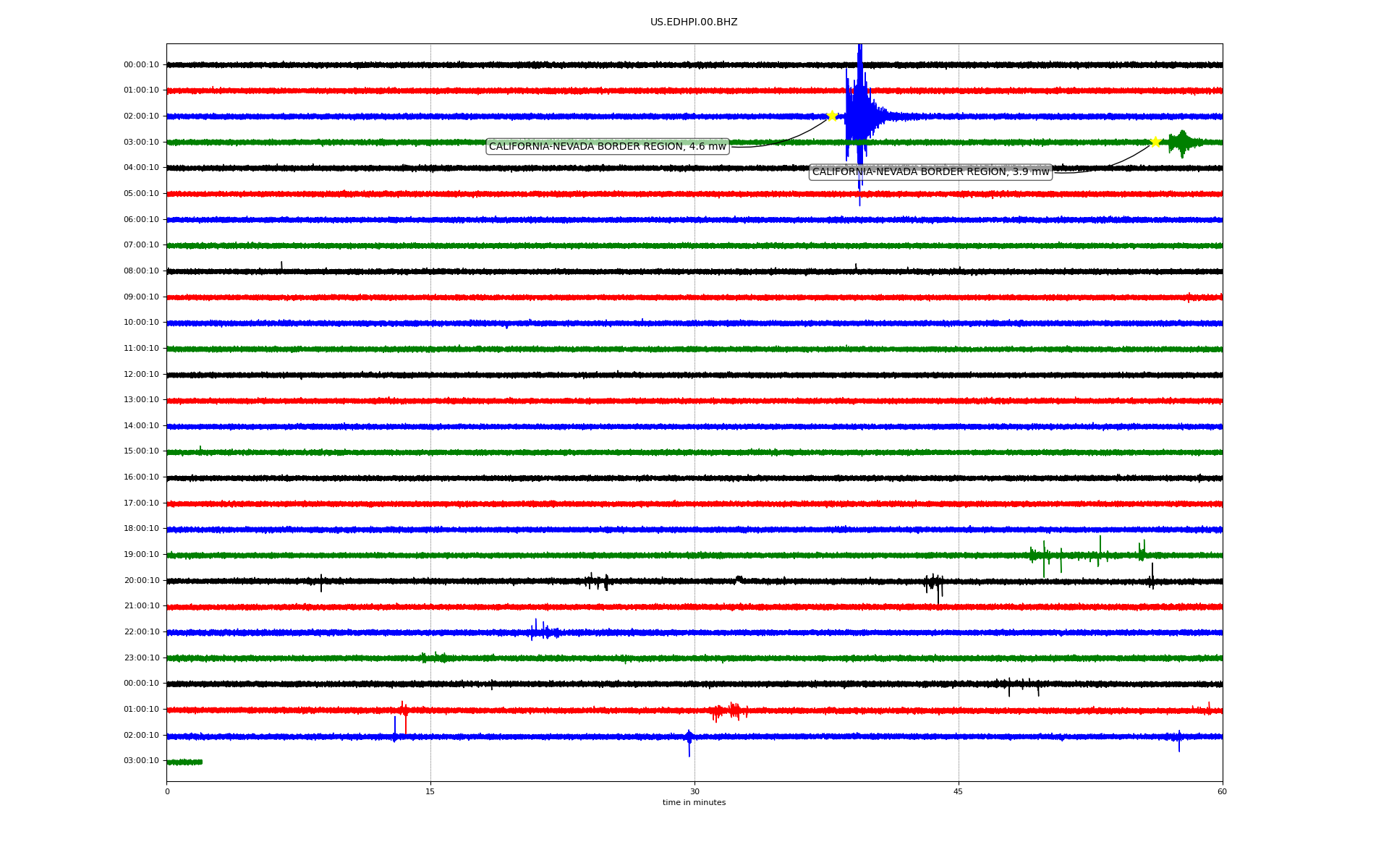Pick the 16:00:10 time label
Viewport: 1389px width, 868px height.
pos(141,477)
